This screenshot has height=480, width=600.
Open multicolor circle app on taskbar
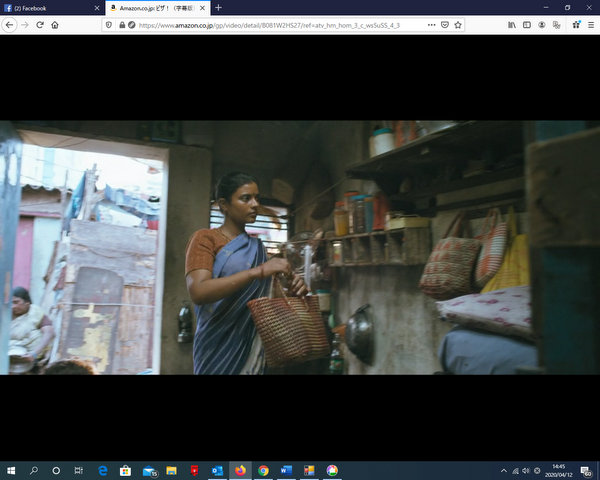332,470
